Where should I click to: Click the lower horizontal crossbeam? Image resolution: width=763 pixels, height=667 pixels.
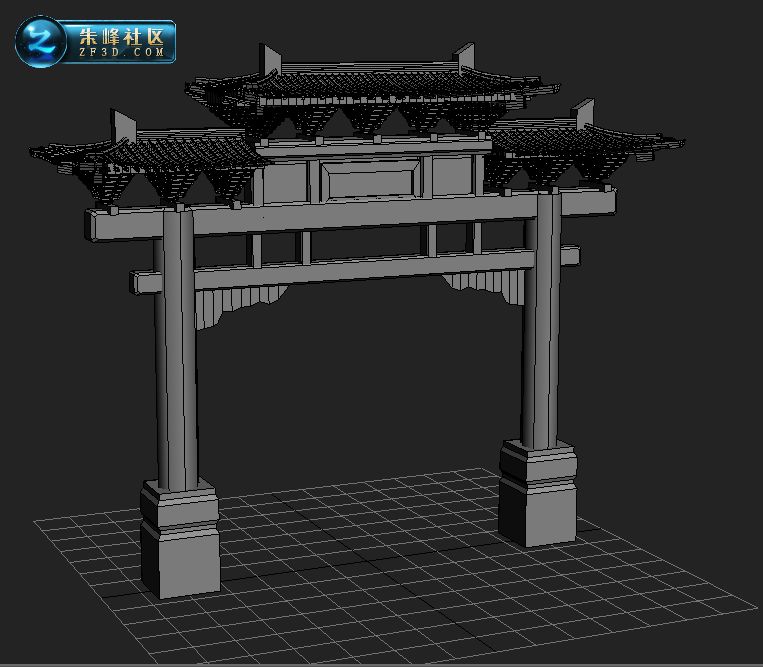pos(355,270)
